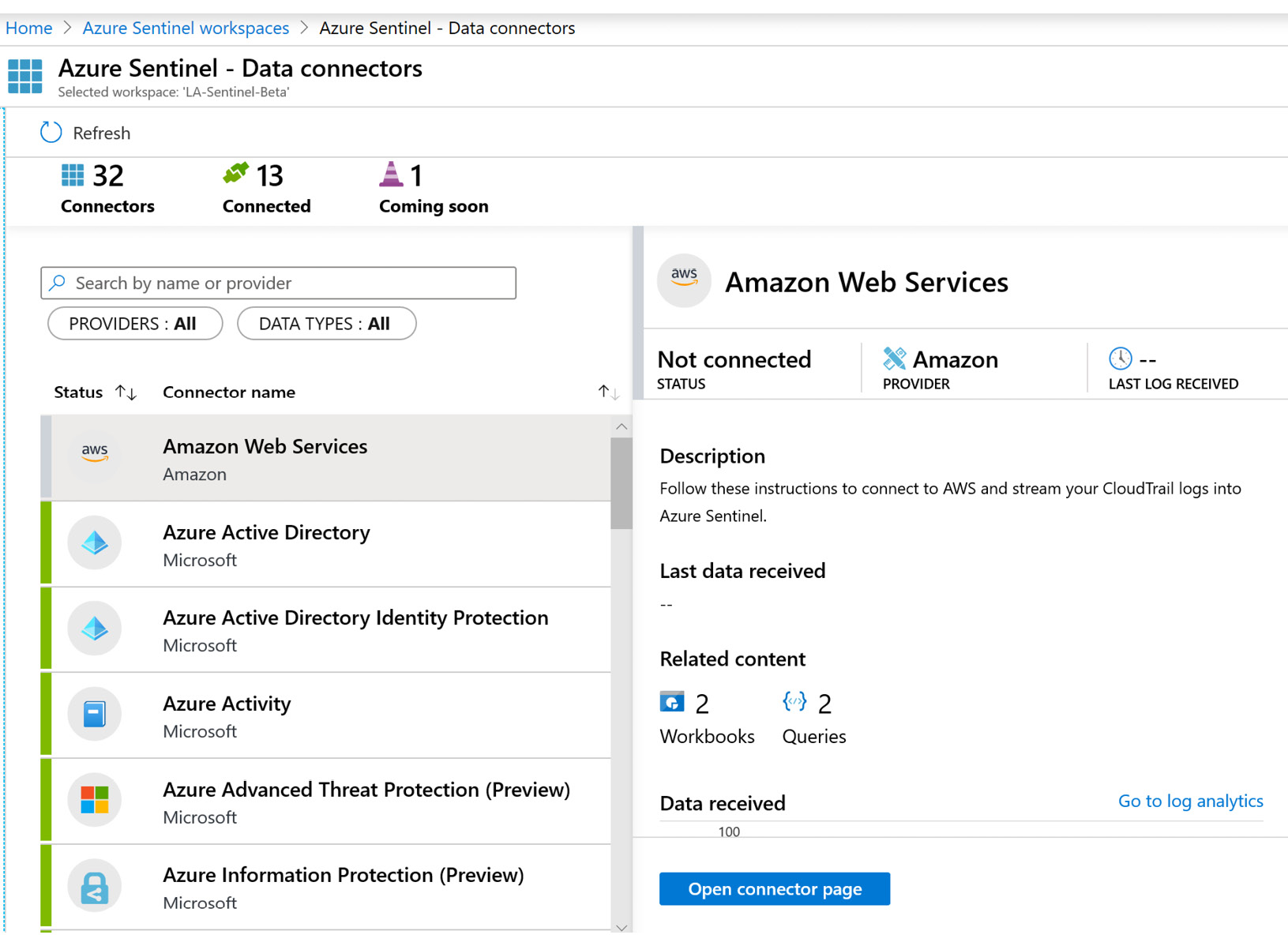
Task: Select Azure Information Protection (Preview) row
Action: click(x=325, y=888)
